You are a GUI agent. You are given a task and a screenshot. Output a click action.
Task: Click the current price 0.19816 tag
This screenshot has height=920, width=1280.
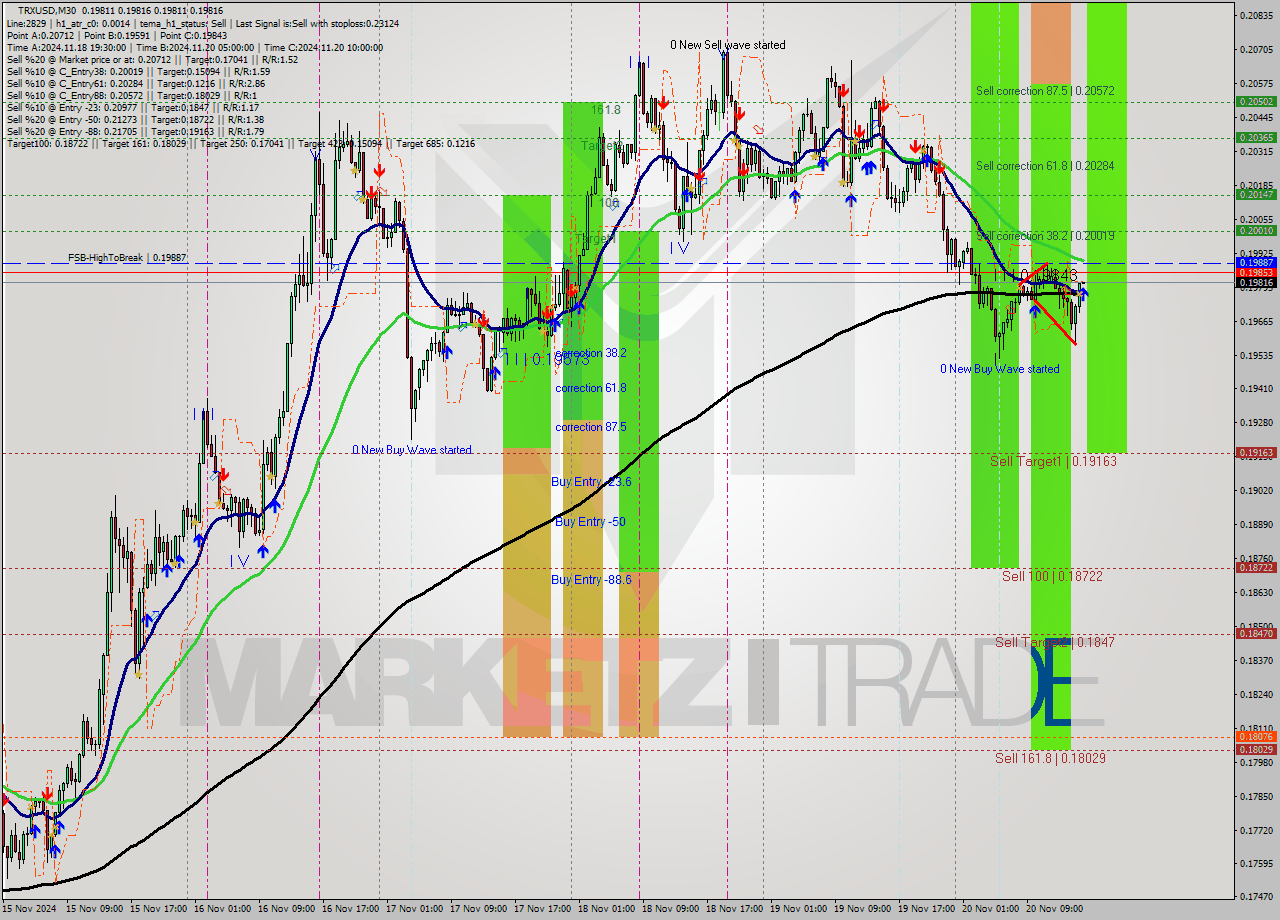1256,283
